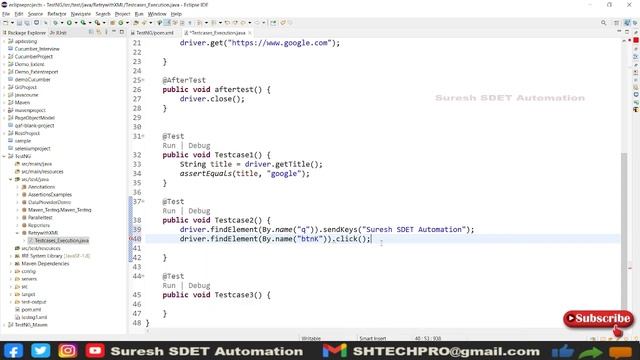
Task: Open the File menu
Action: (6, 14)
